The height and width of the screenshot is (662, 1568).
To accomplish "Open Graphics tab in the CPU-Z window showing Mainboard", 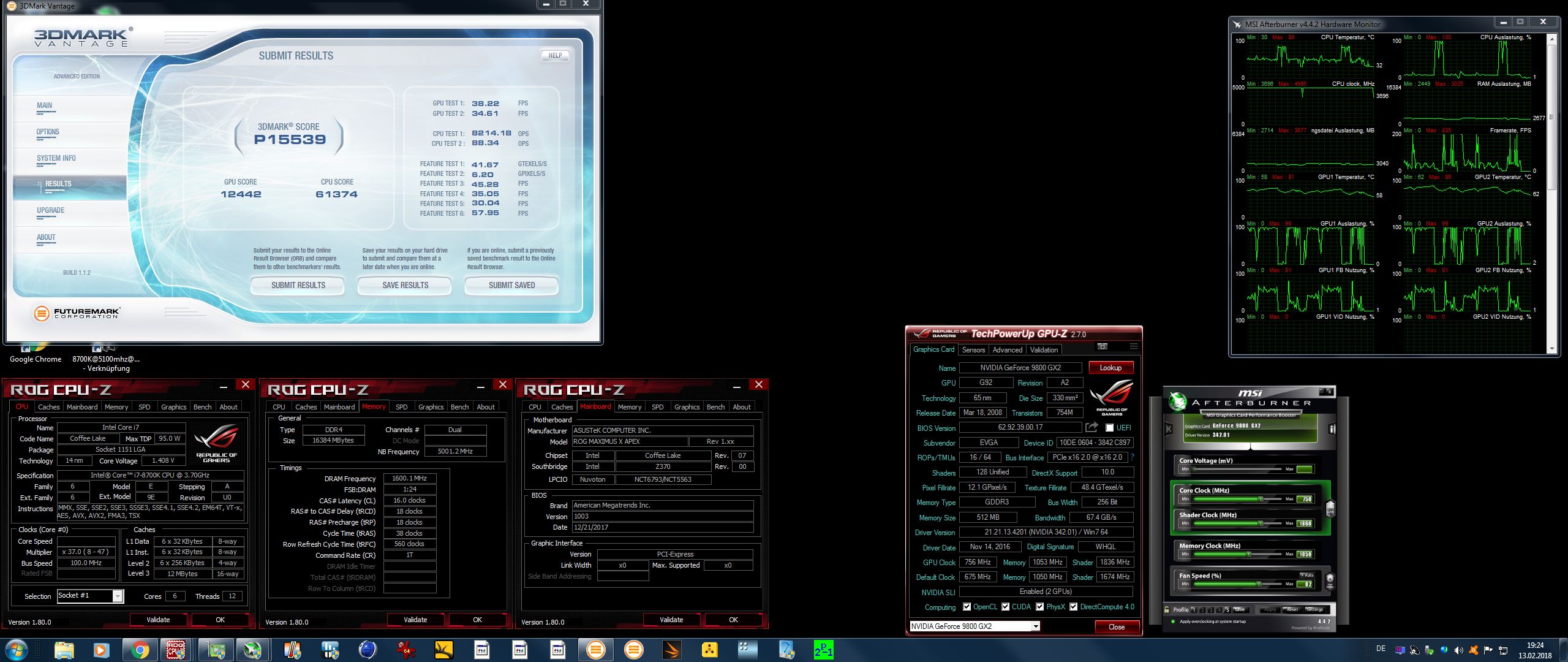I will click(x=687, y=407).
